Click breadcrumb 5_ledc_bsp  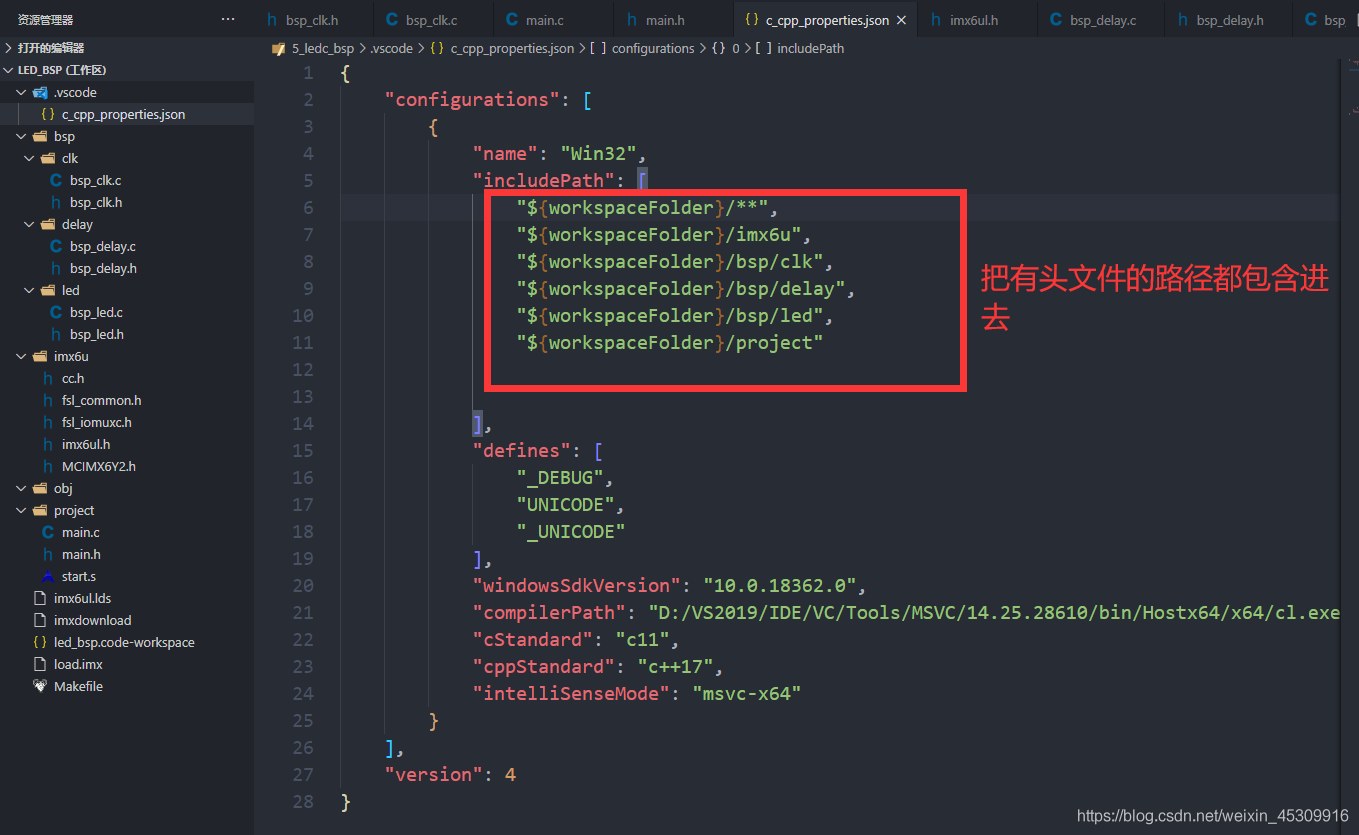pyautogui.click(x=323, y=48)
